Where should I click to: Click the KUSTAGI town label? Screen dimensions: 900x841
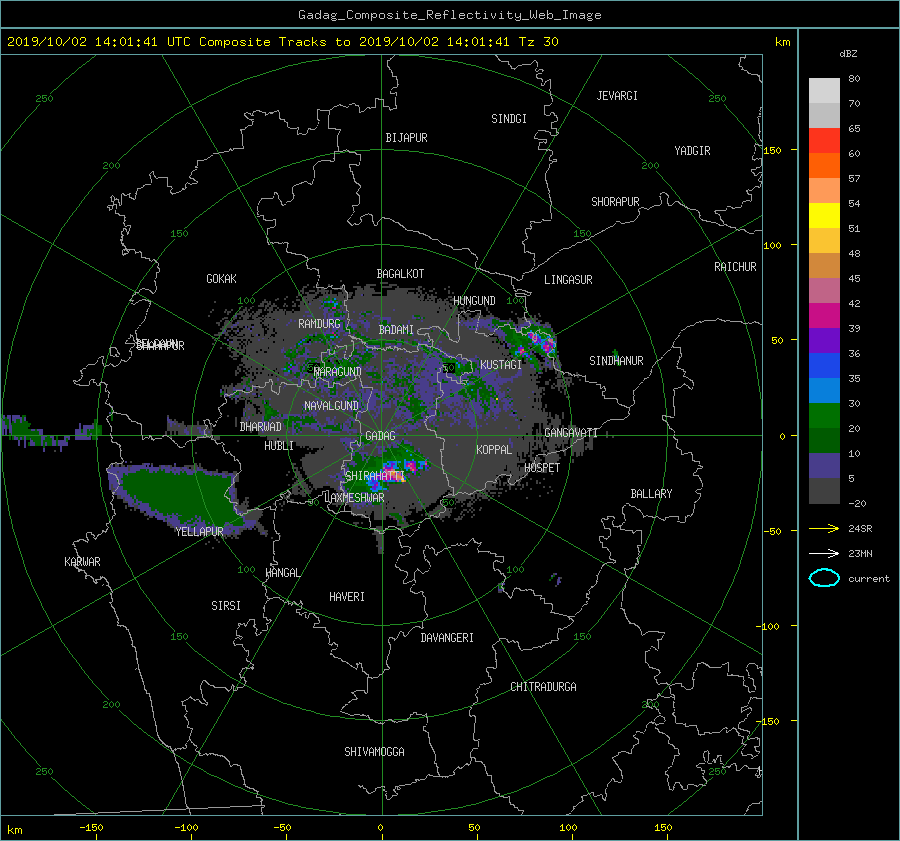(501, 365)
